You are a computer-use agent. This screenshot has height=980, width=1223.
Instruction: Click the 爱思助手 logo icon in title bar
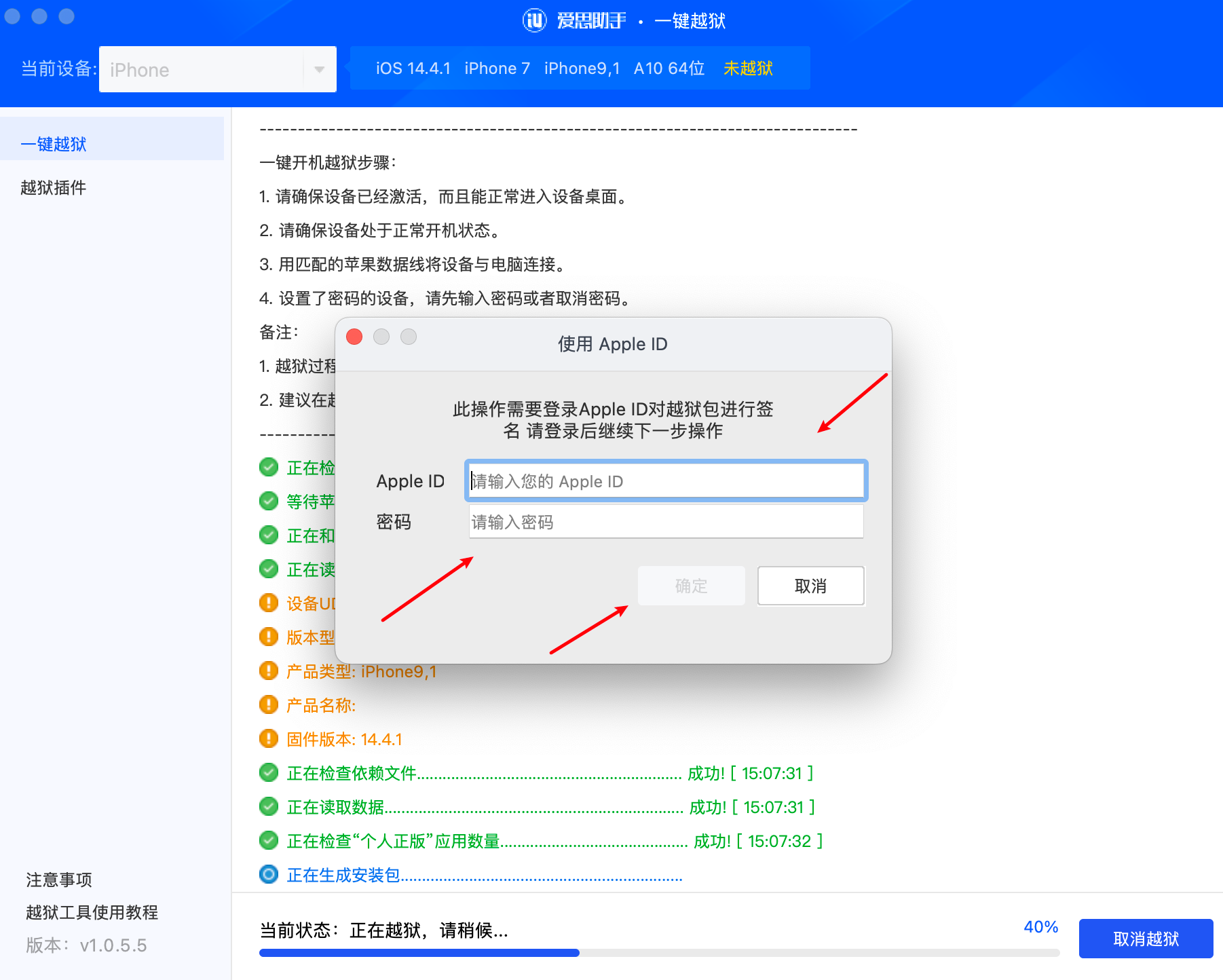pyautogui.click(x=534, y=20)
